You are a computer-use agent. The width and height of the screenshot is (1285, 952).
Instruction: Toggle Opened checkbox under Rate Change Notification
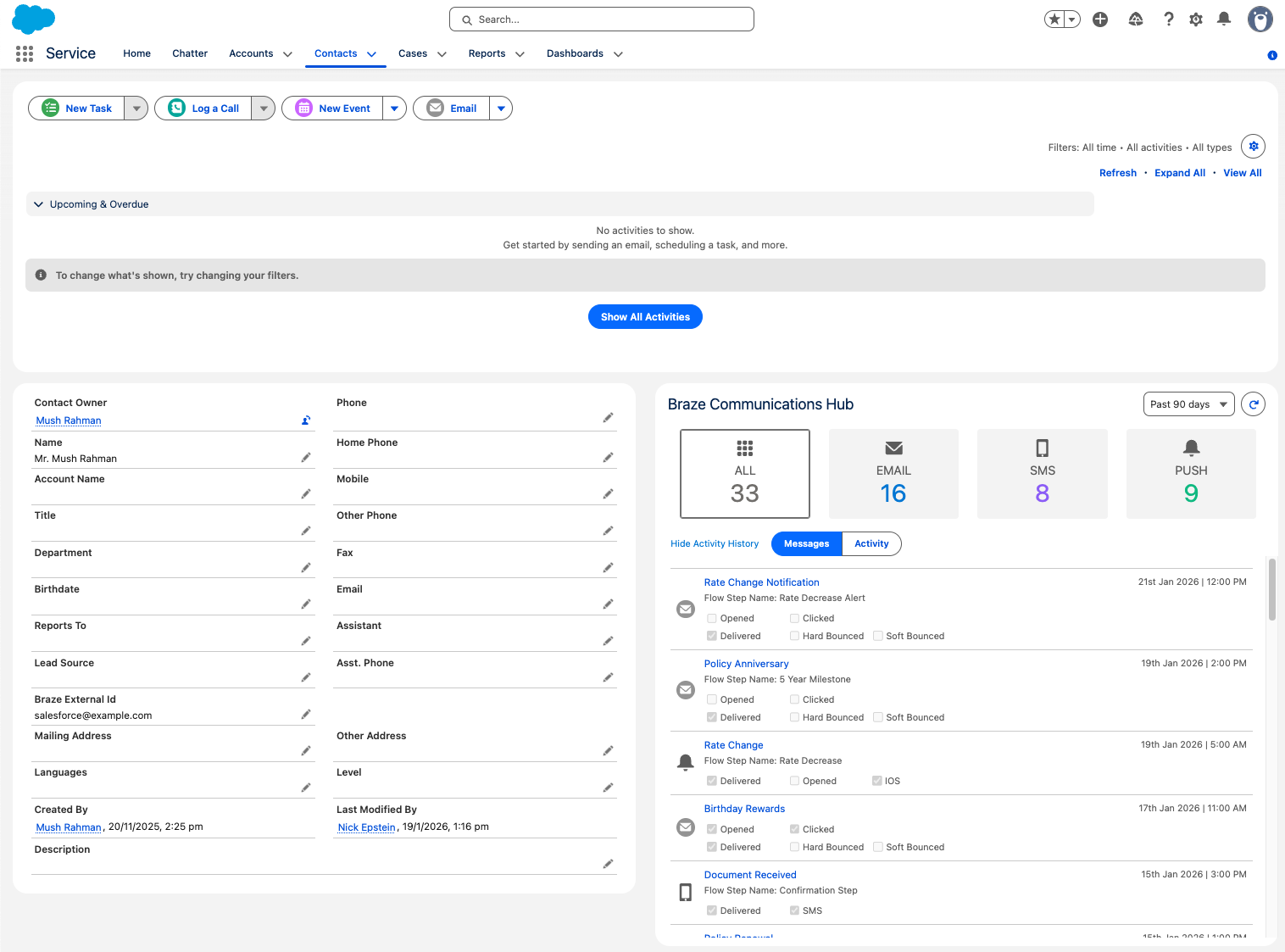pyautogui.click(x=712, y=619)
